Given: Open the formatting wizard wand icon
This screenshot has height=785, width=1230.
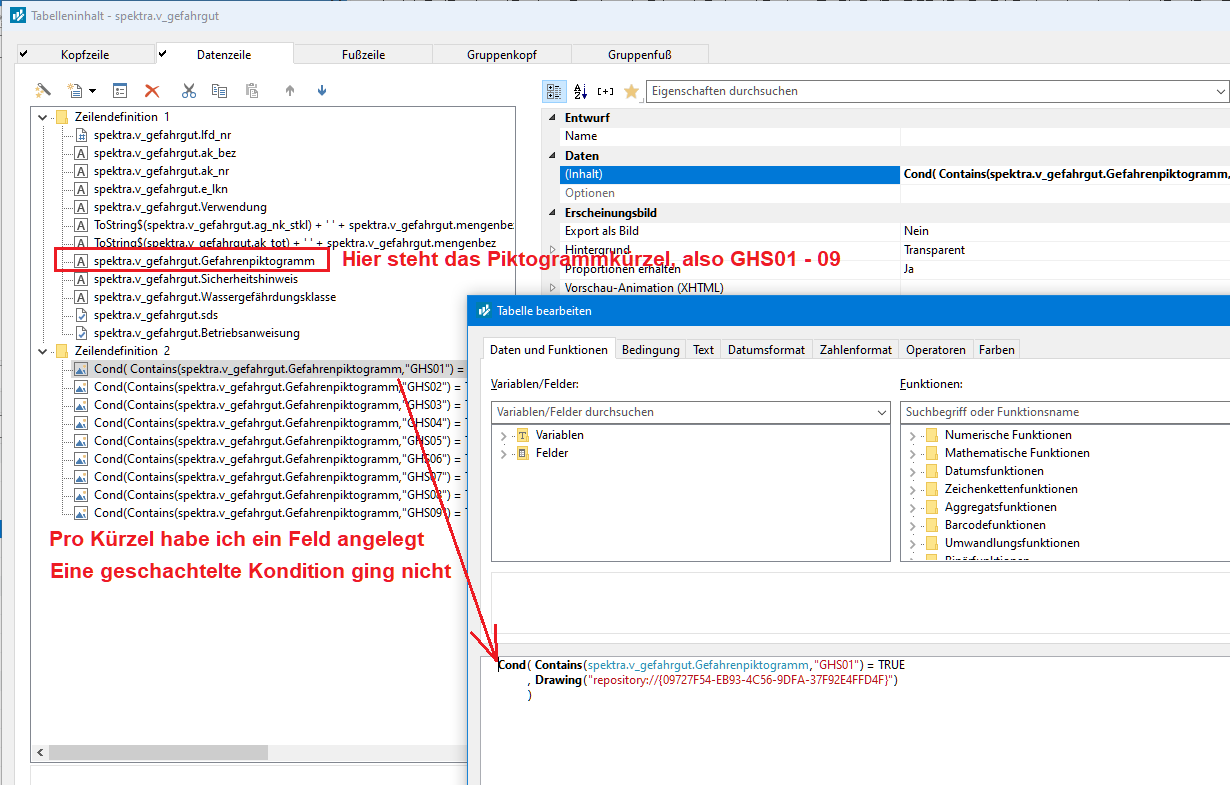Looking at the screenshot, I should tap(43, 91).
